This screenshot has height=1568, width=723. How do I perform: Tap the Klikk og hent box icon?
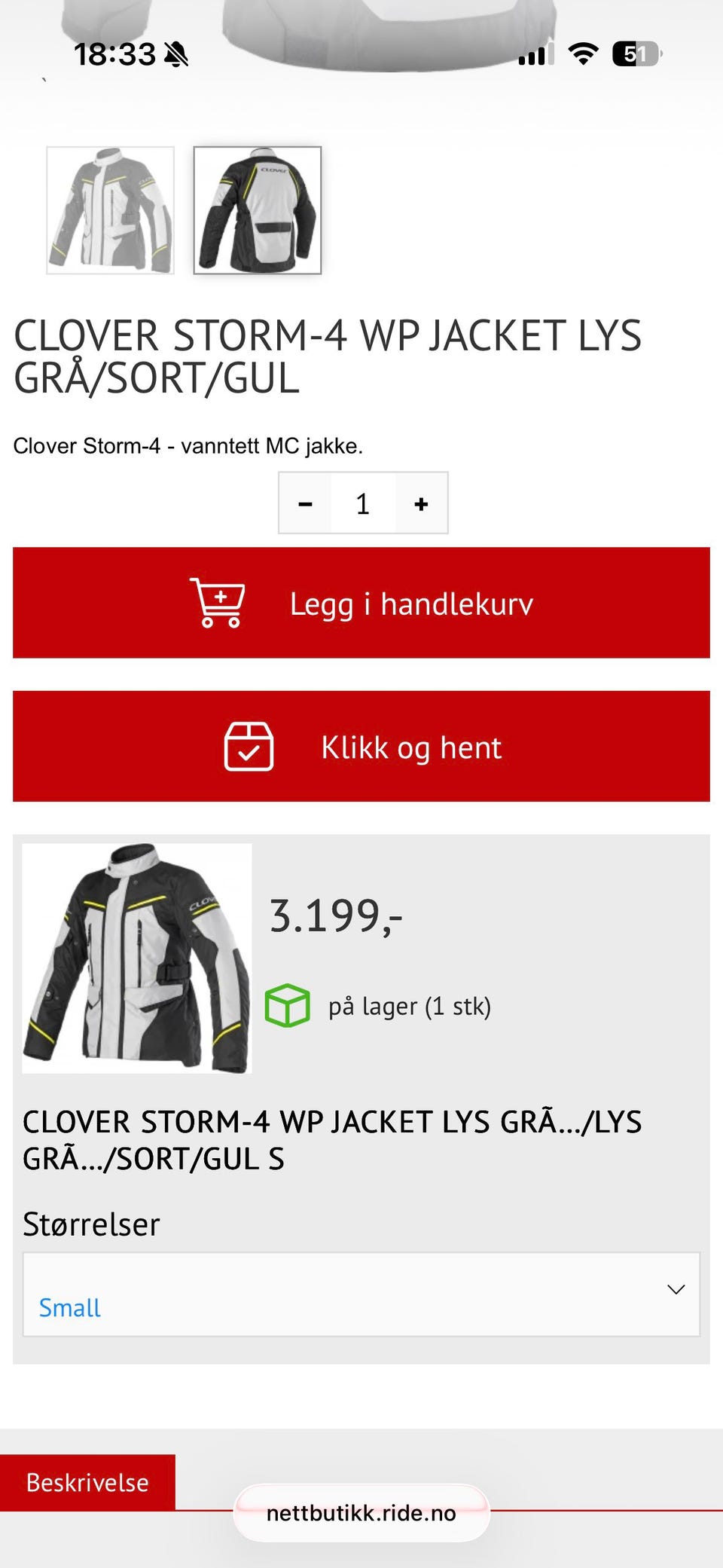[249, 746]
